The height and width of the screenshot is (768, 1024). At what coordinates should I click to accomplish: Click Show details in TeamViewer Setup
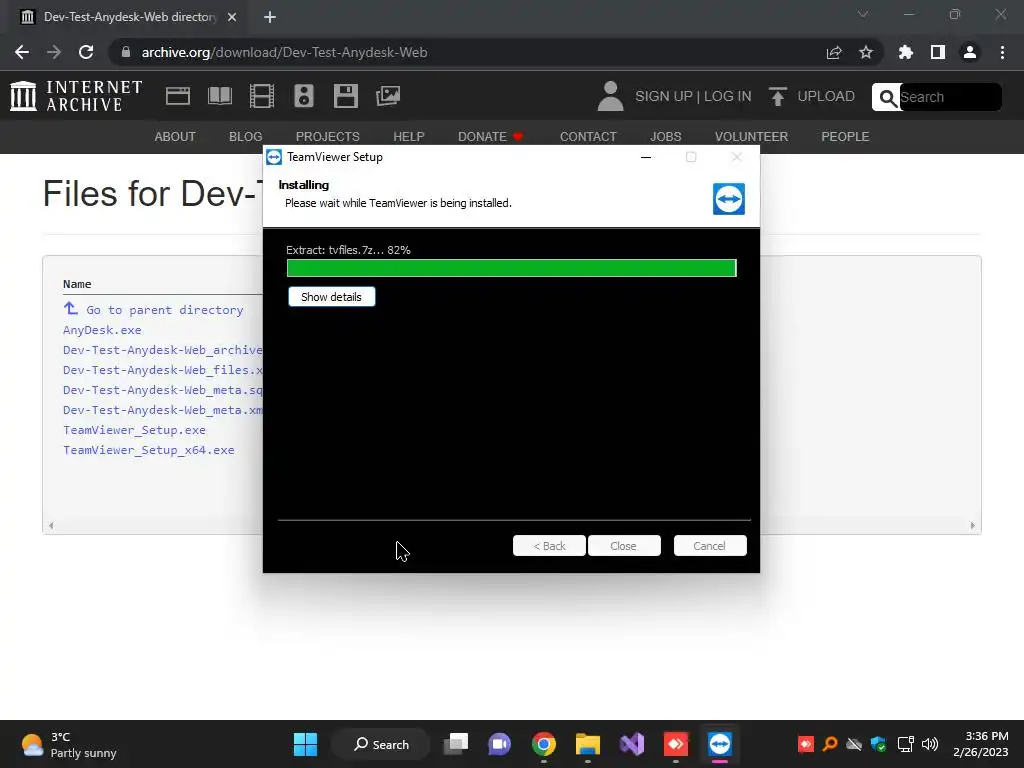[x=332, y=297]
